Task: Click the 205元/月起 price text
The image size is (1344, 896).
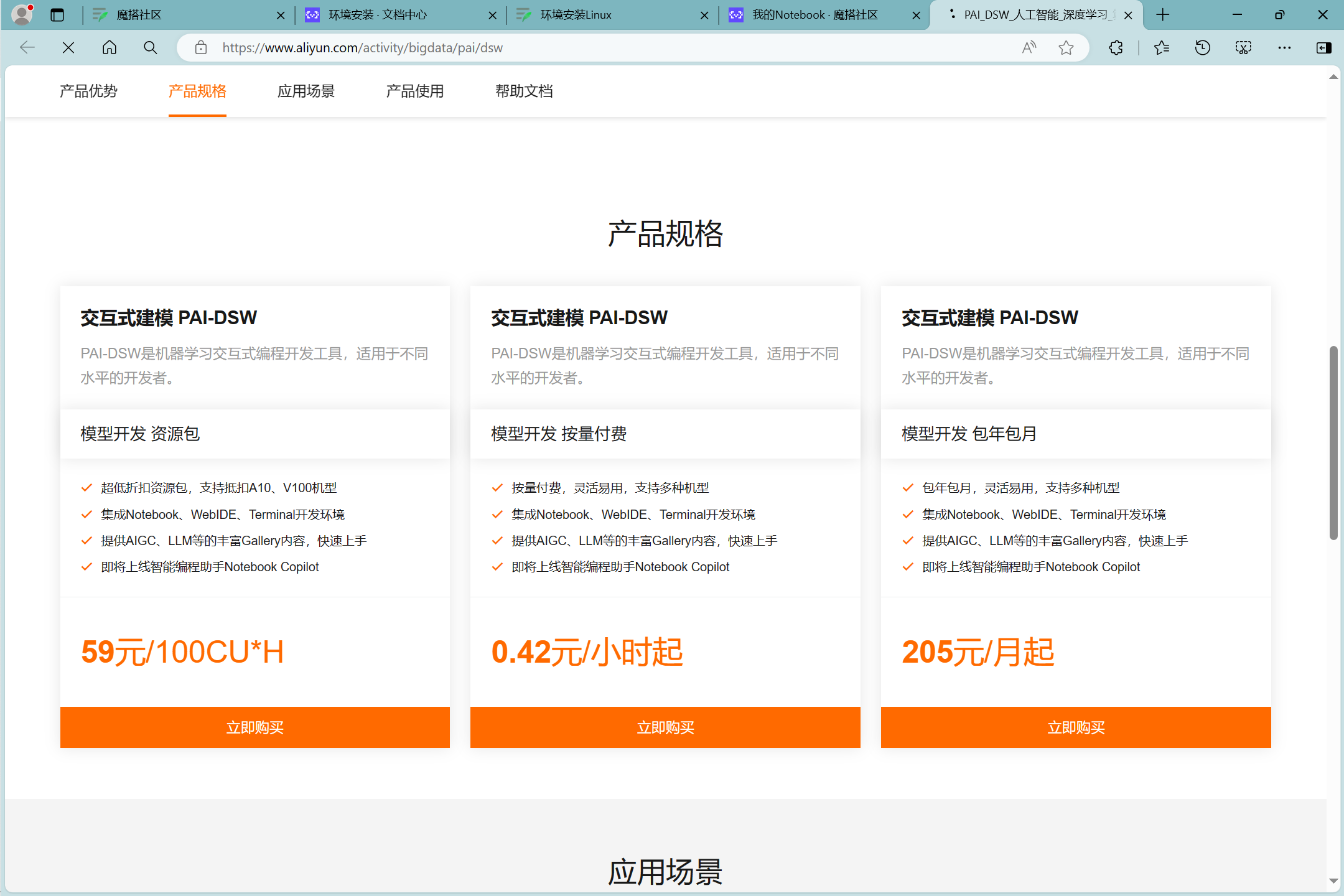Action: (978, 652)
